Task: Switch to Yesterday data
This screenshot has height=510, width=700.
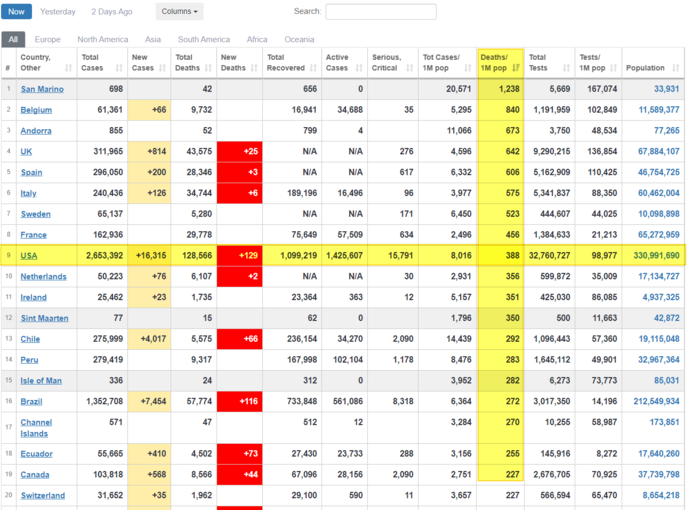Action: coord(57,12)
